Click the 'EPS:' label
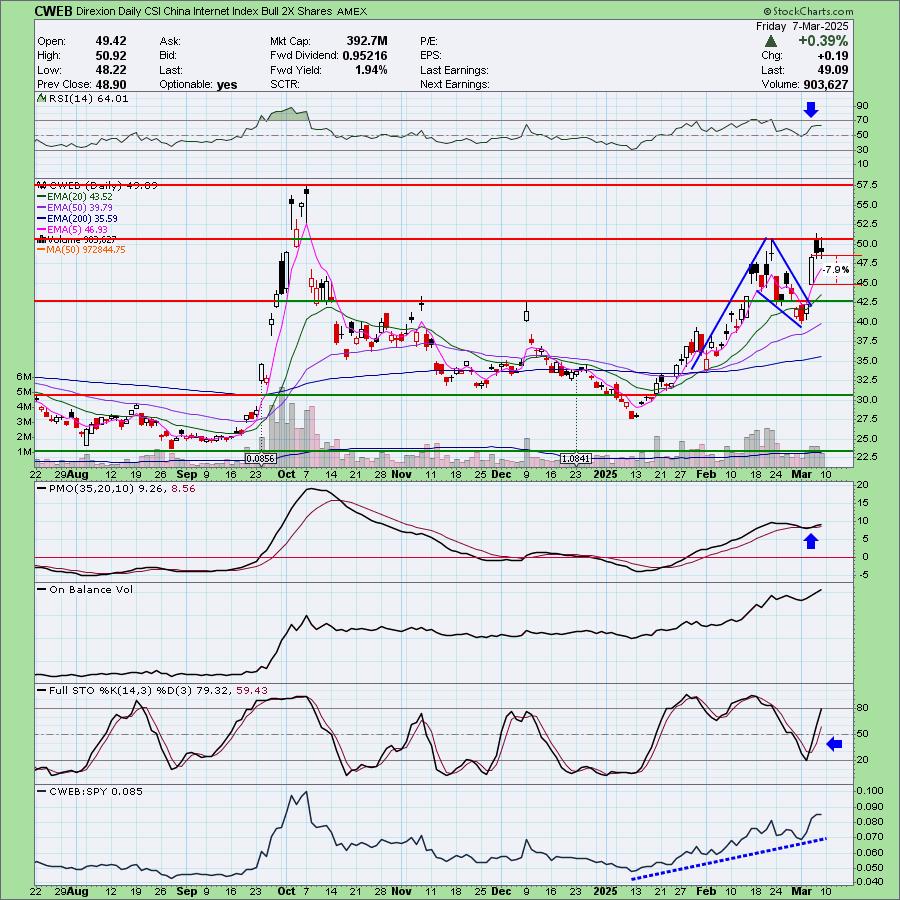This screenshot has height=900, width=900. point(430,56)
